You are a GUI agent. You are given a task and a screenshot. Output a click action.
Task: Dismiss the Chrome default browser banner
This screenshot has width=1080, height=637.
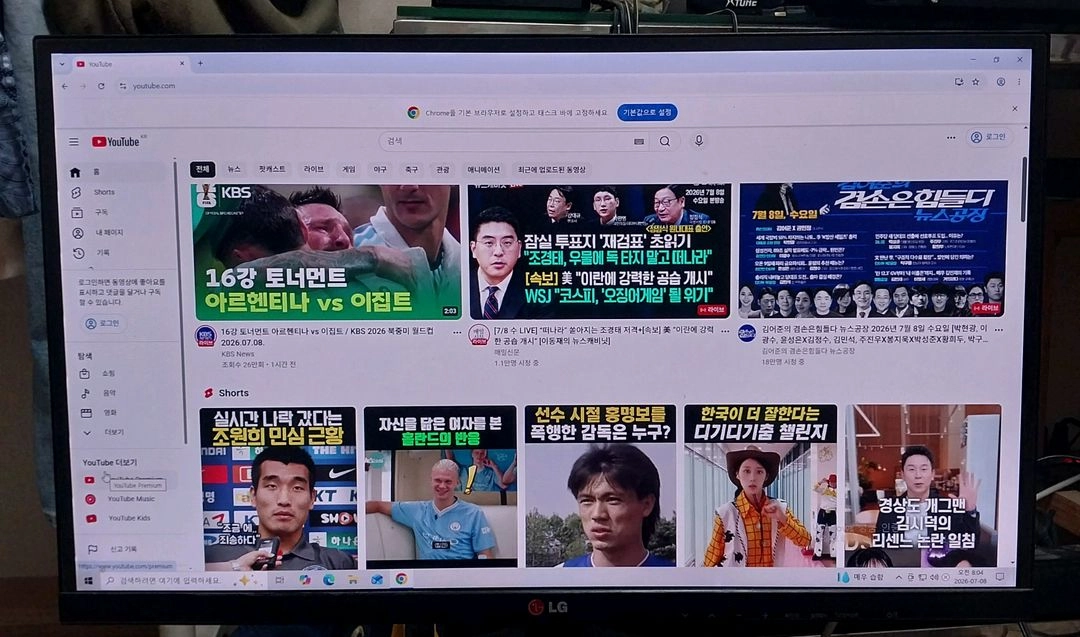[1015, 108]
